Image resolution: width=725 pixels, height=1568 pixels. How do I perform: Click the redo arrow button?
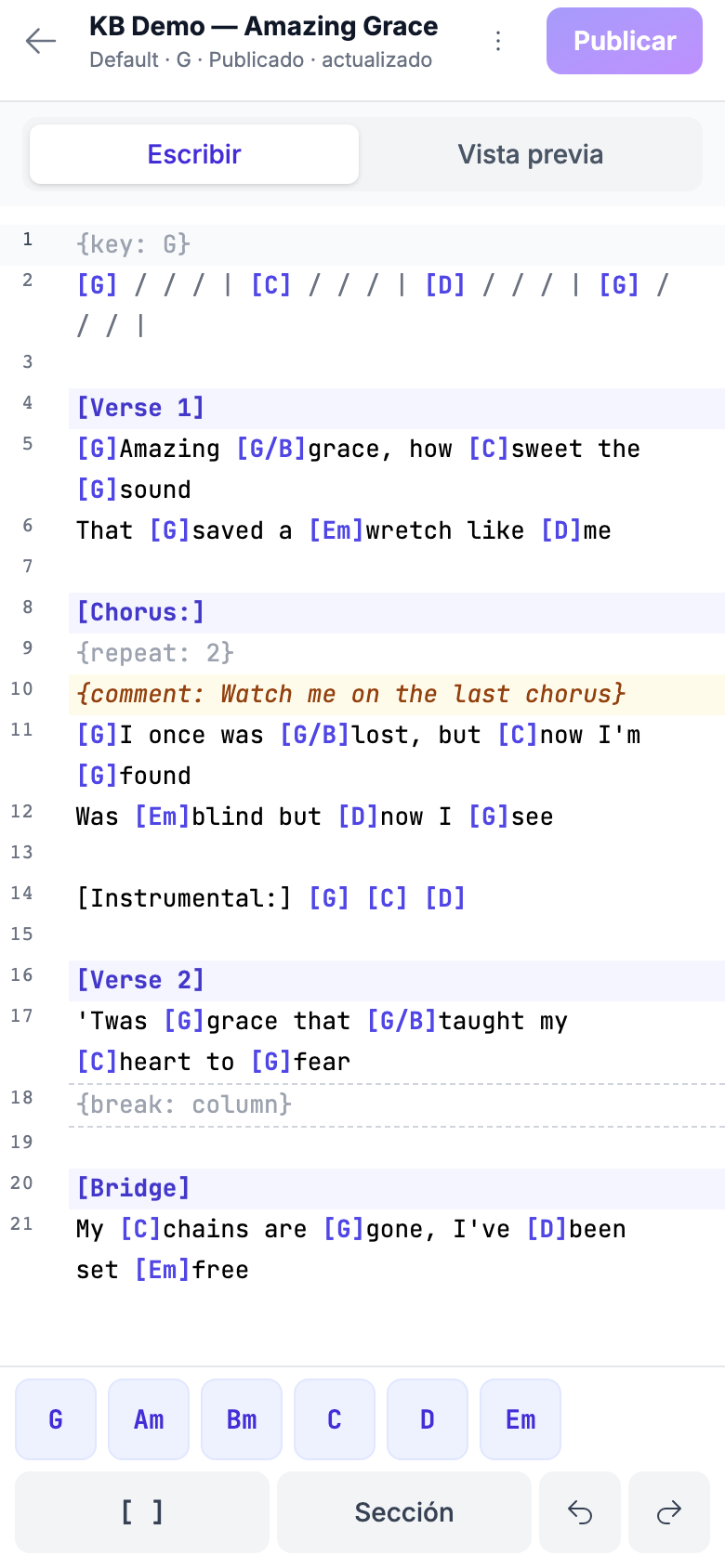point(669,1512)
